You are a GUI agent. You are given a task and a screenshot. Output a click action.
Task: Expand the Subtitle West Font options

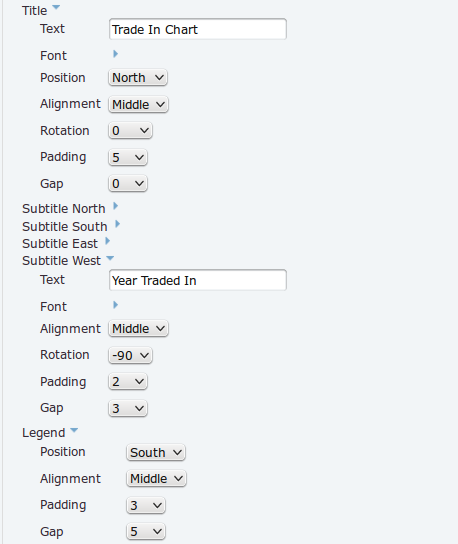point(116,305)
